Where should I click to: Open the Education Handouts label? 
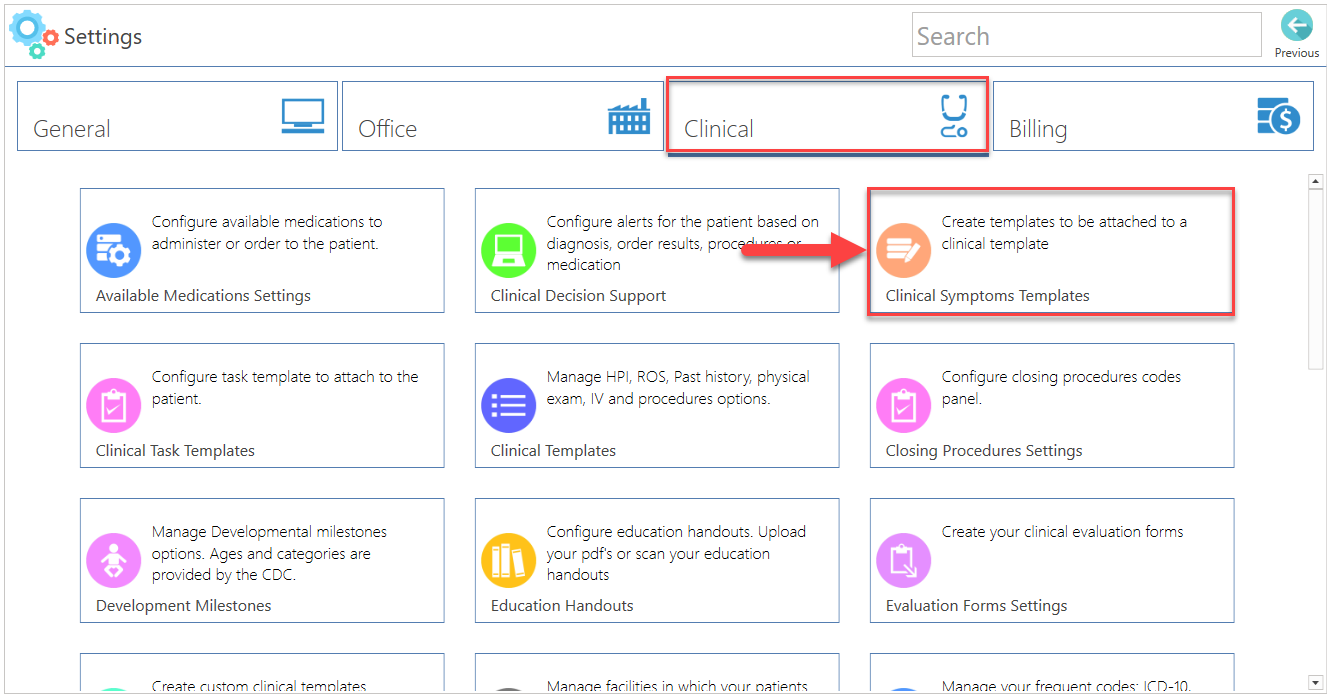562,605
